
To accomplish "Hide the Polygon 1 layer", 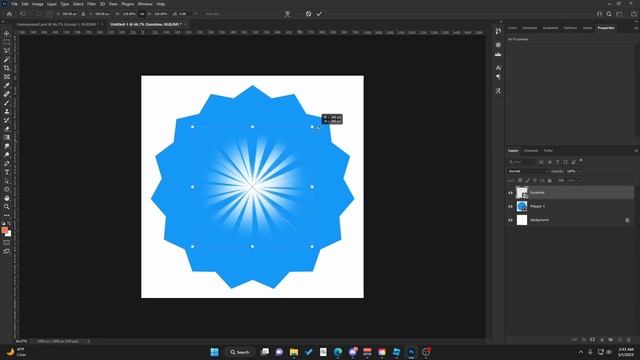I will (x=510, y=207).
